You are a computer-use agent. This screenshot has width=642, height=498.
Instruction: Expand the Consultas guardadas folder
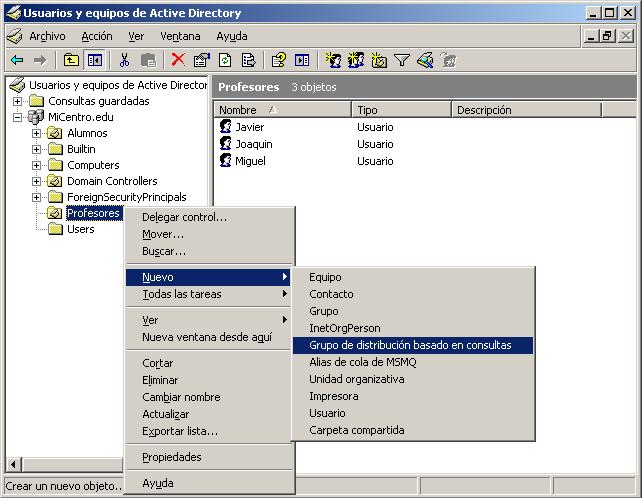click(17, 101)
